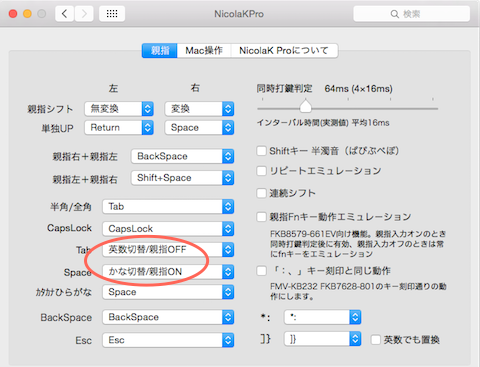Viewport: 480px width, 367px height.
Task: Click the 右 column header
Action: pos(195,88)
